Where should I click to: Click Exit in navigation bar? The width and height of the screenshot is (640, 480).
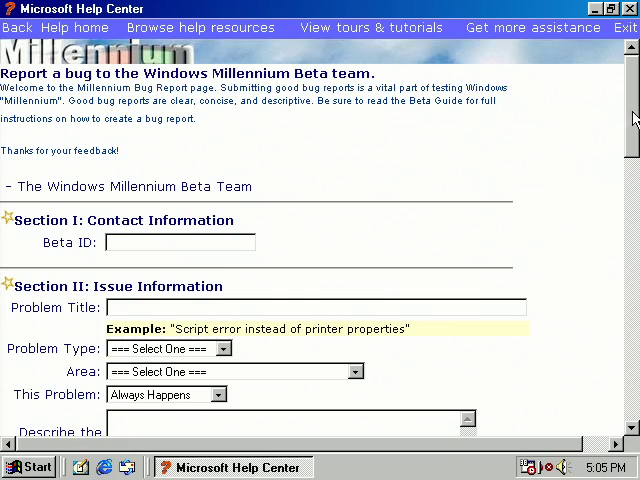625,28
